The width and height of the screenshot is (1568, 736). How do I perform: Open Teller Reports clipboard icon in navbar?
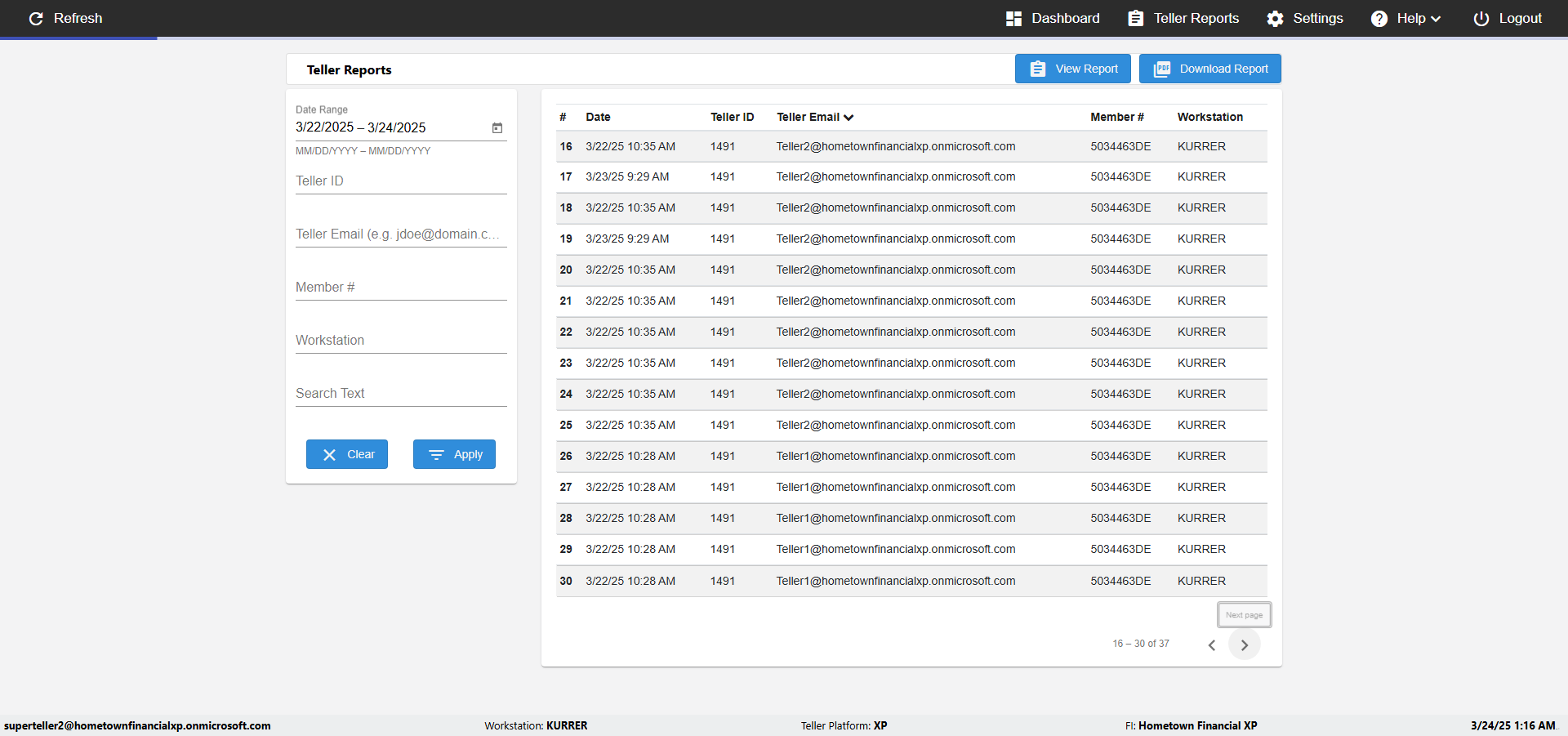(1135, 18)
